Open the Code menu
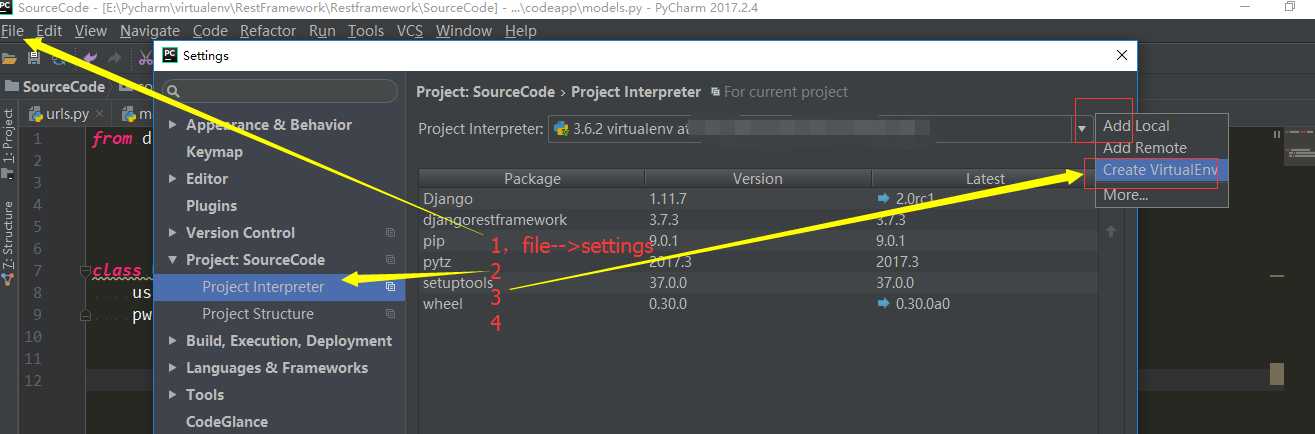 coord(210,31)
